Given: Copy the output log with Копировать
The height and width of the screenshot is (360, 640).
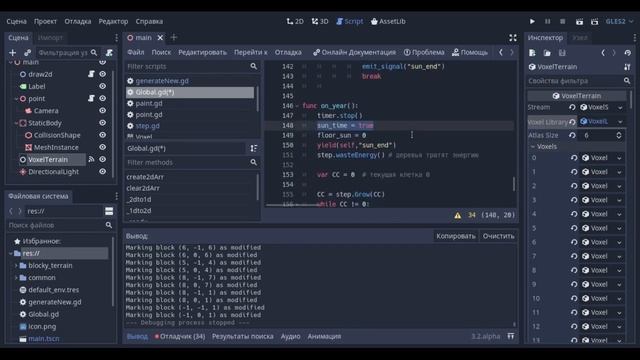Looking at the screenshot, I should 456,236.
